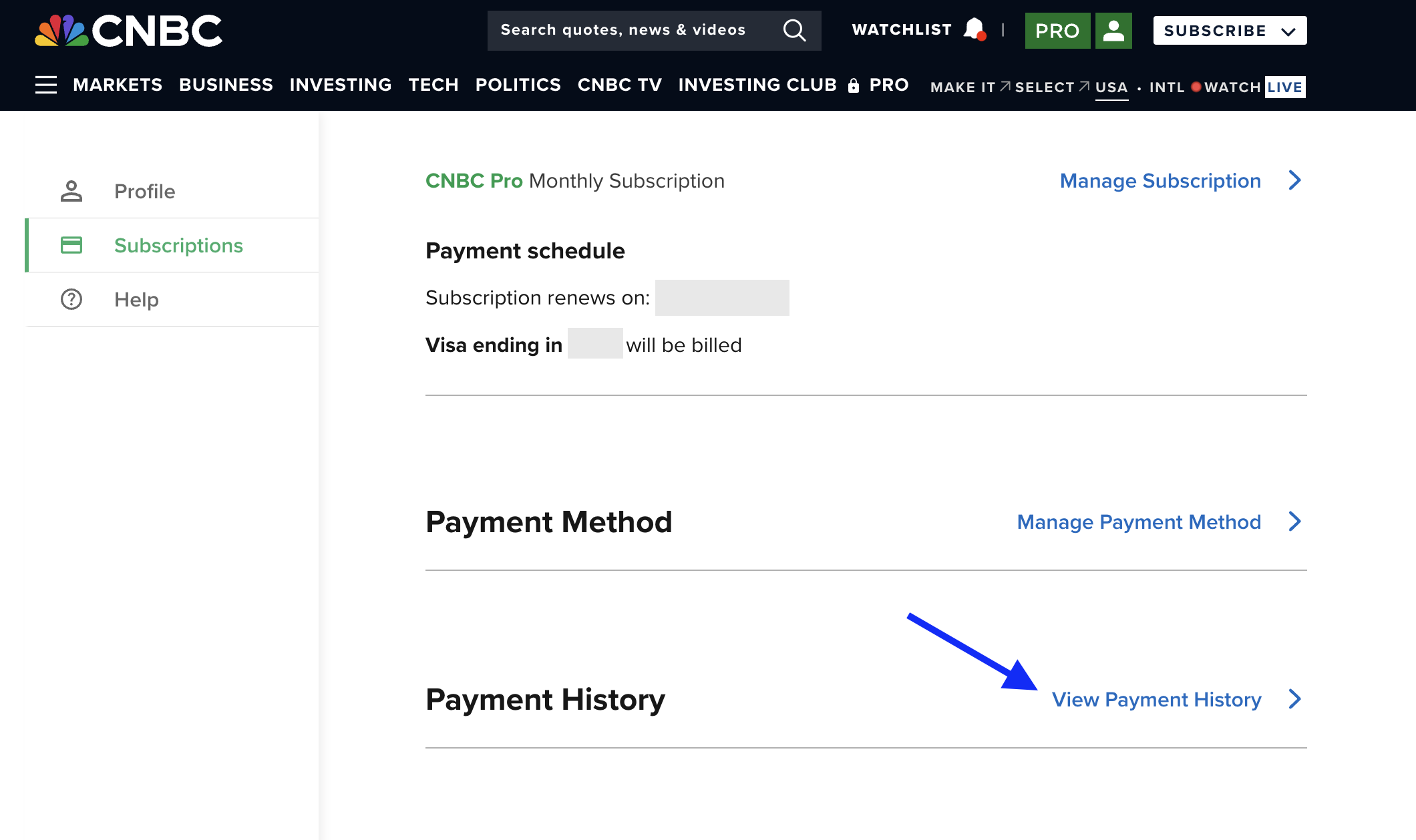Viewport: 1416px width, 840px height.
Task: Click the lock icon next to PRO
Action: 853,85
